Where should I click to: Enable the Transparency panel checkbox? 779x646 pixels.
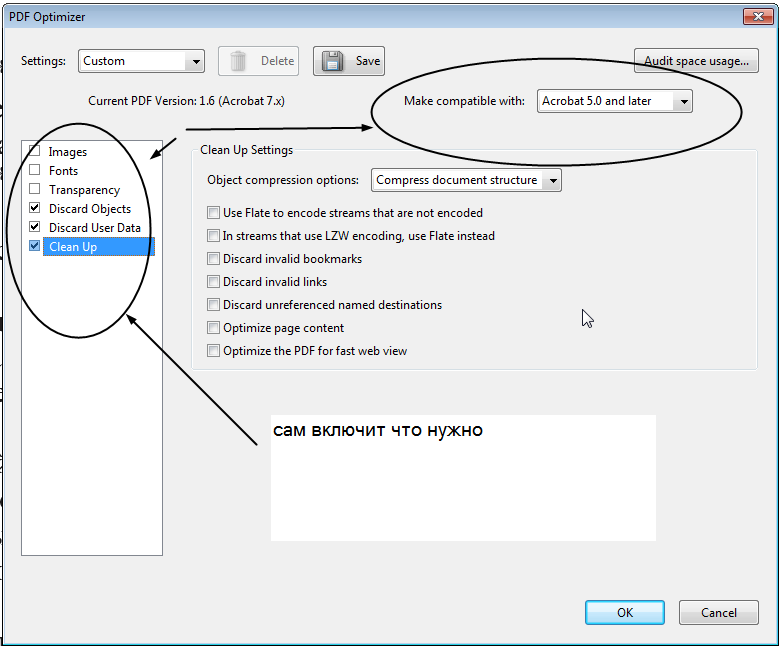[x=34, y=189]
